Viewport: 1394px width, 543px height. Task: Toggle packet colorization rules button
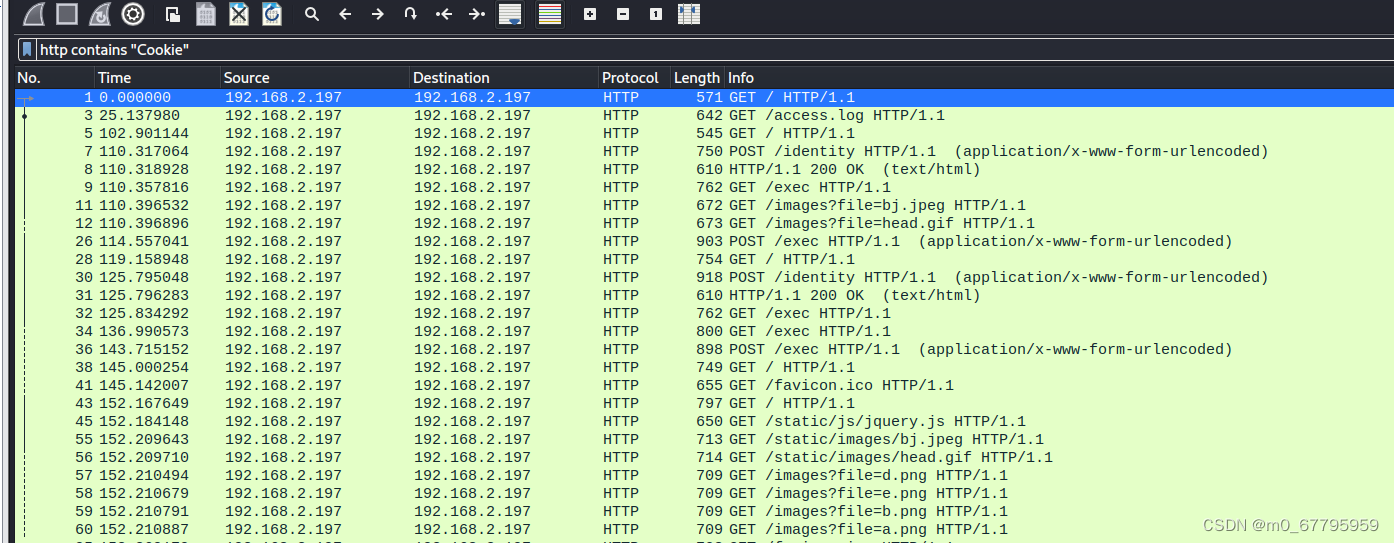(x=550, y=14)
